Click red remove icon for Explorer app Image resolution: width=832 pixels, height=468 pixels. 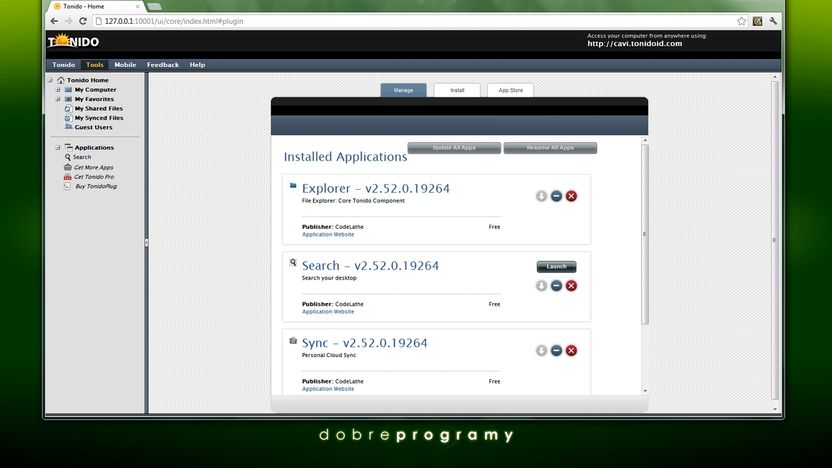tap(571, 196)
